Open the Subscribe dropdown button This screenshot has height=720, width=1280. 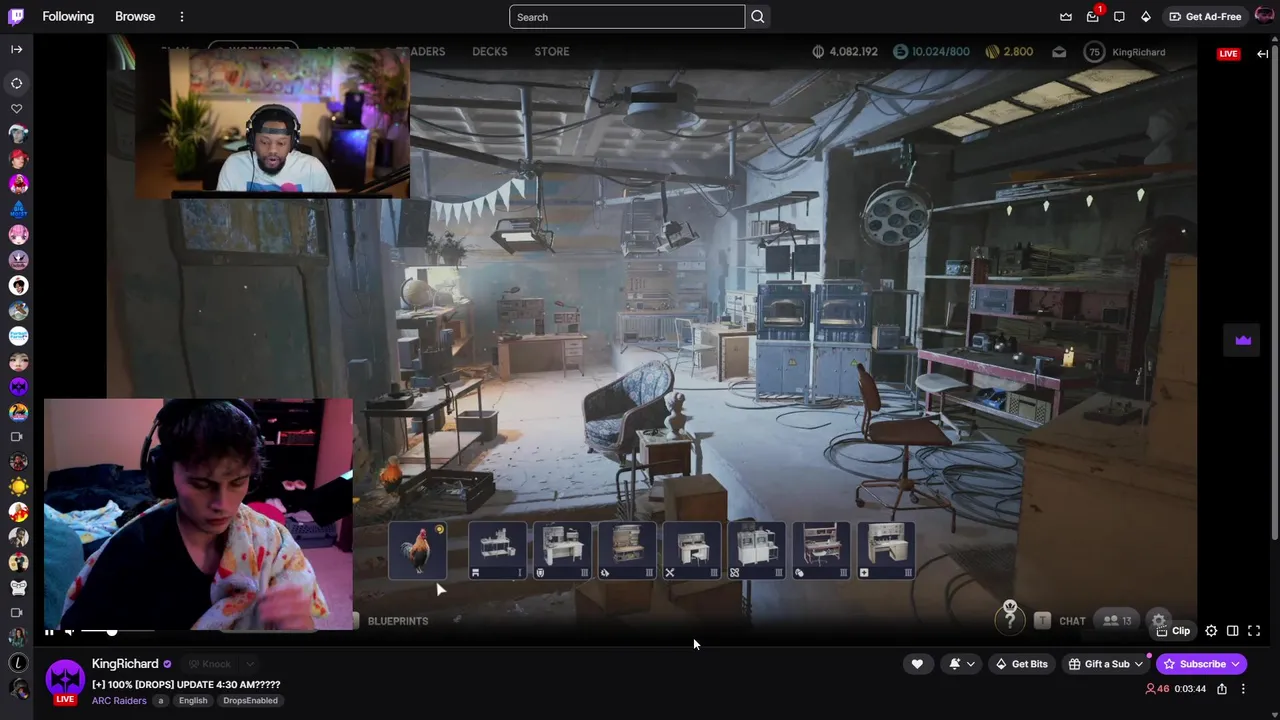1202,664
